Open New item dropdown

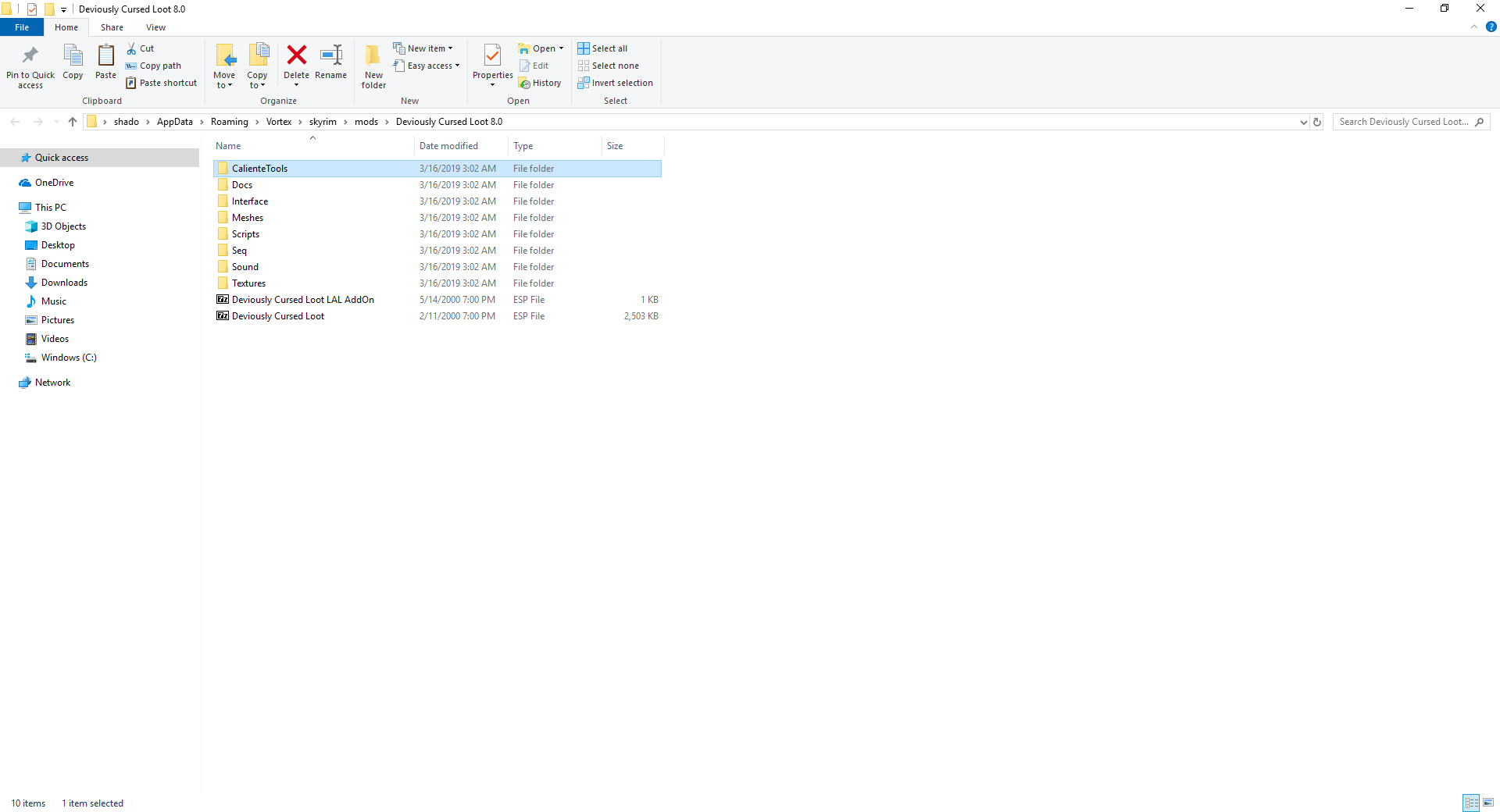click(x=423, y=48)
